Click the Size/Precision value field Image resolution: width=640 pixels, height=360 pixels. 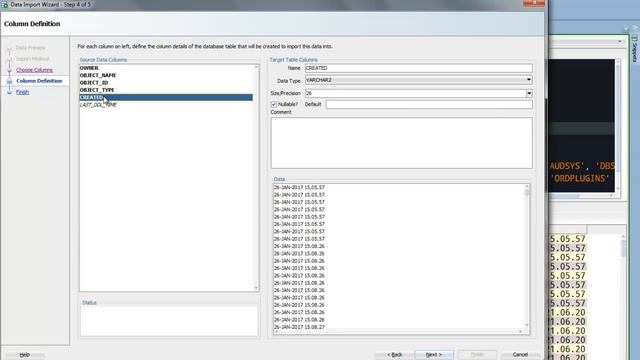(415, 93)
